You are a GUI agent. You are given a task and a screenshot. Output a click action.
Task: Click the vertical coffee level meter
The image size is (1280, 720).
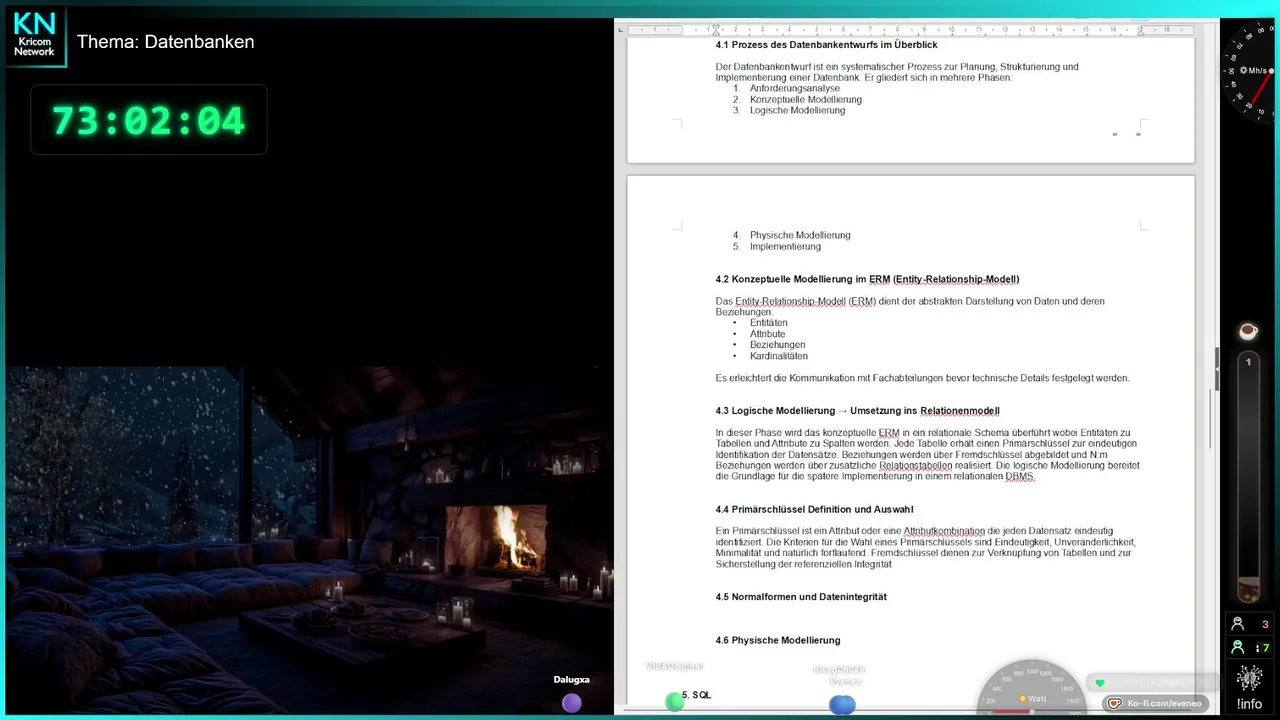click(x=1248, y=476)
